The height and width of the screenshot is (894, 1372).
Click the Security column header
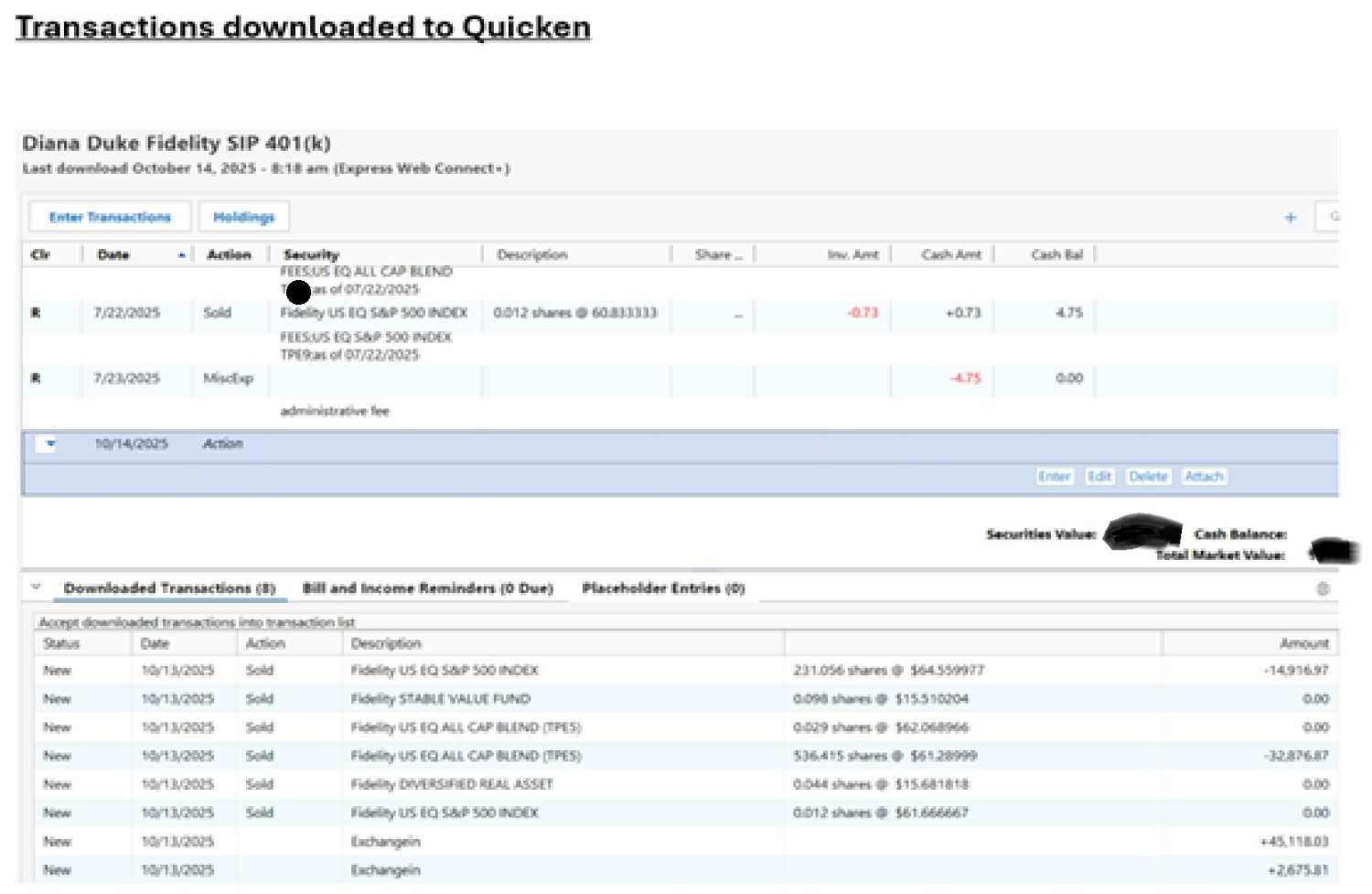(311, 255)
